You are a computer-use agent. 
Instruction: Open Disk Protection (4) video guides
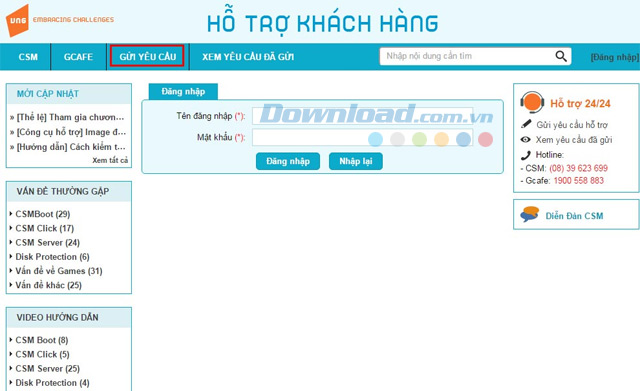click(x=52, y=383)
